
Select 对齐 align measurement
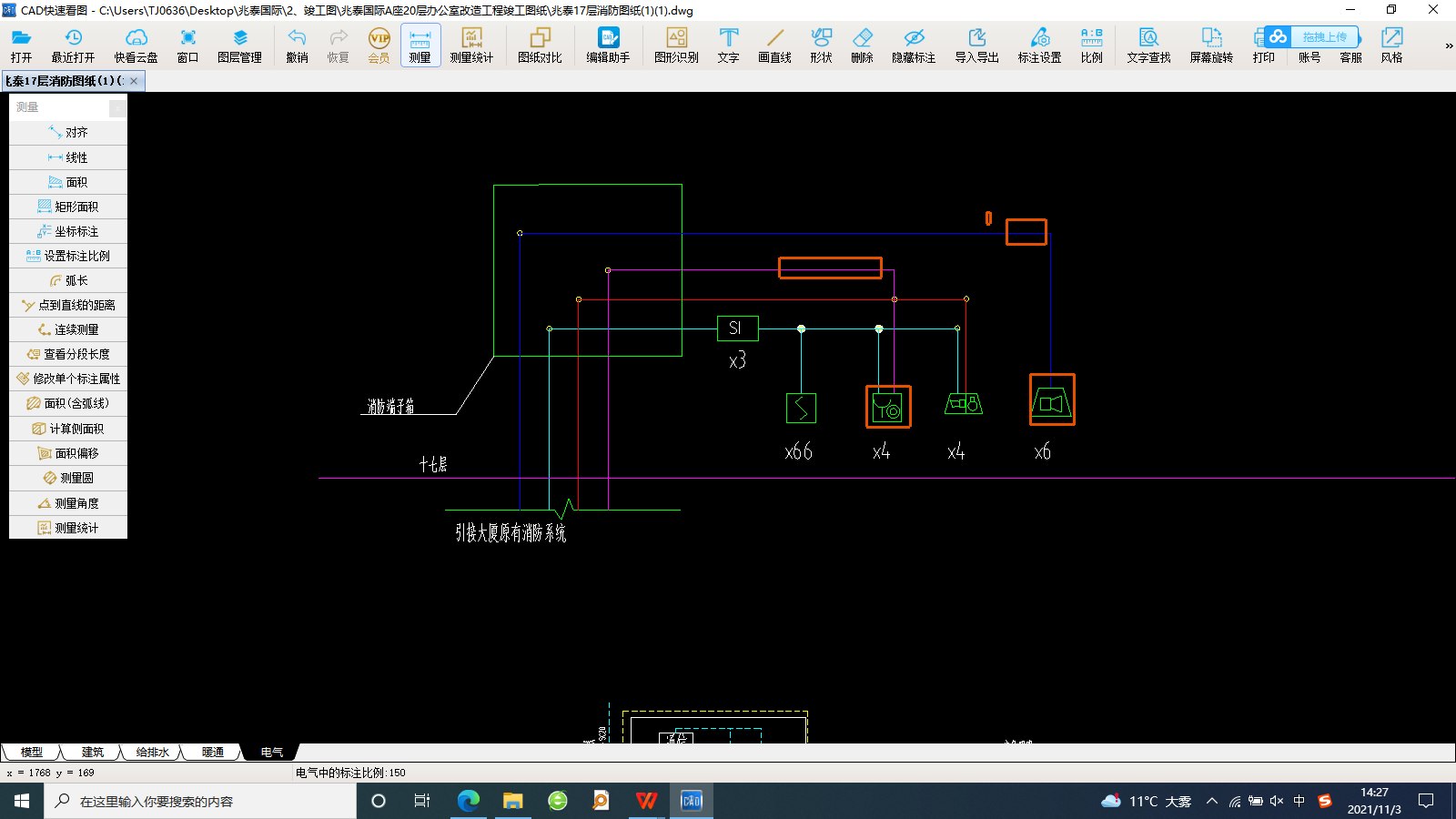click(68, 133)
